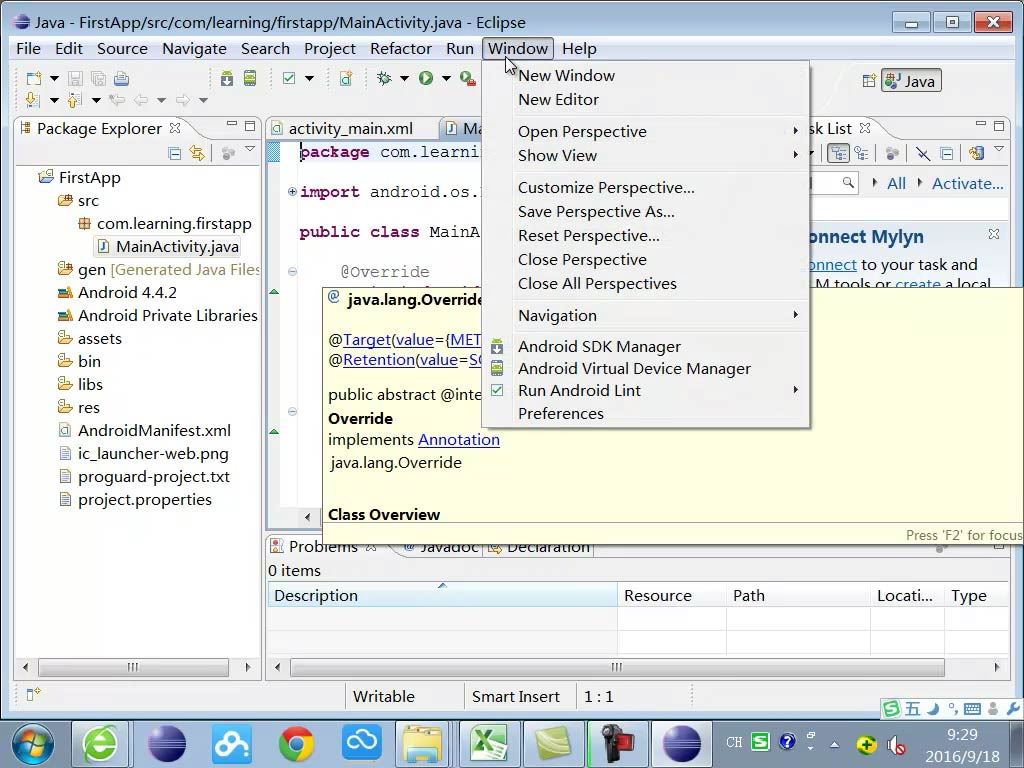The image size is (1024, 768).
Task: Click the New wizard toolbar icon
Action: pyautogui.click(x=33, y=79)
